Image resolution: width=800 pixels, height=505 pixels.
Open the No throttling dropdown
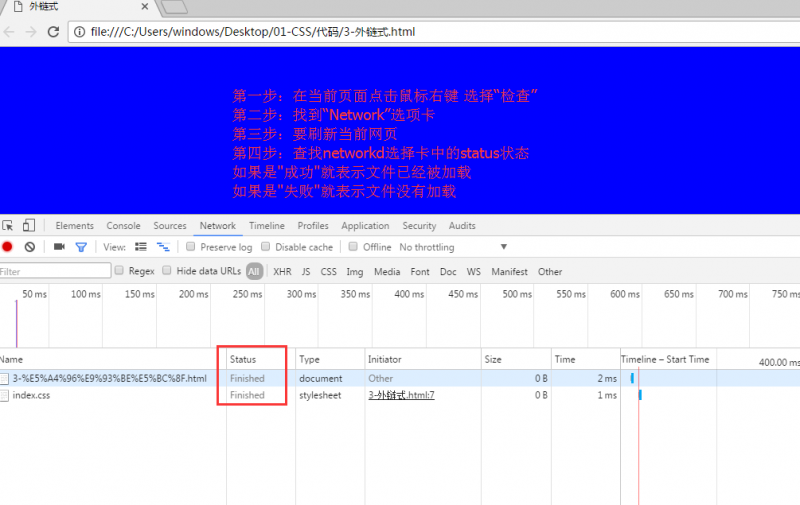coord(453,247)
